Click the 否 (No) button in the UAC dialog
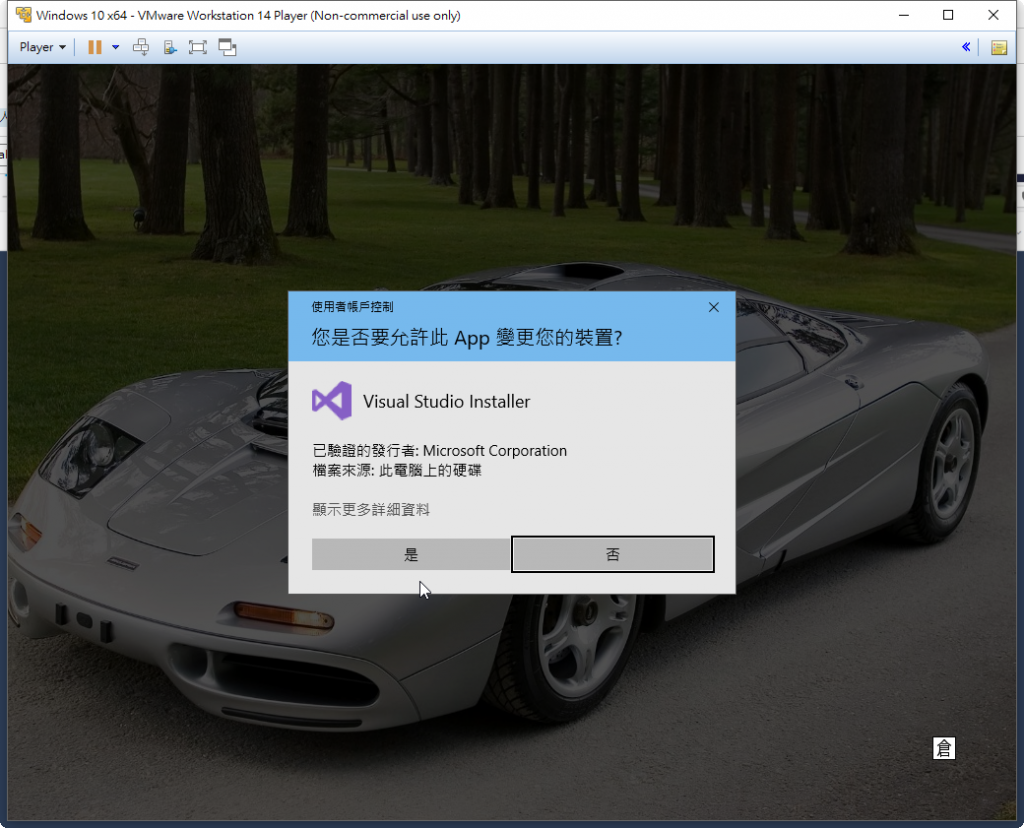 tap(613, 554)
